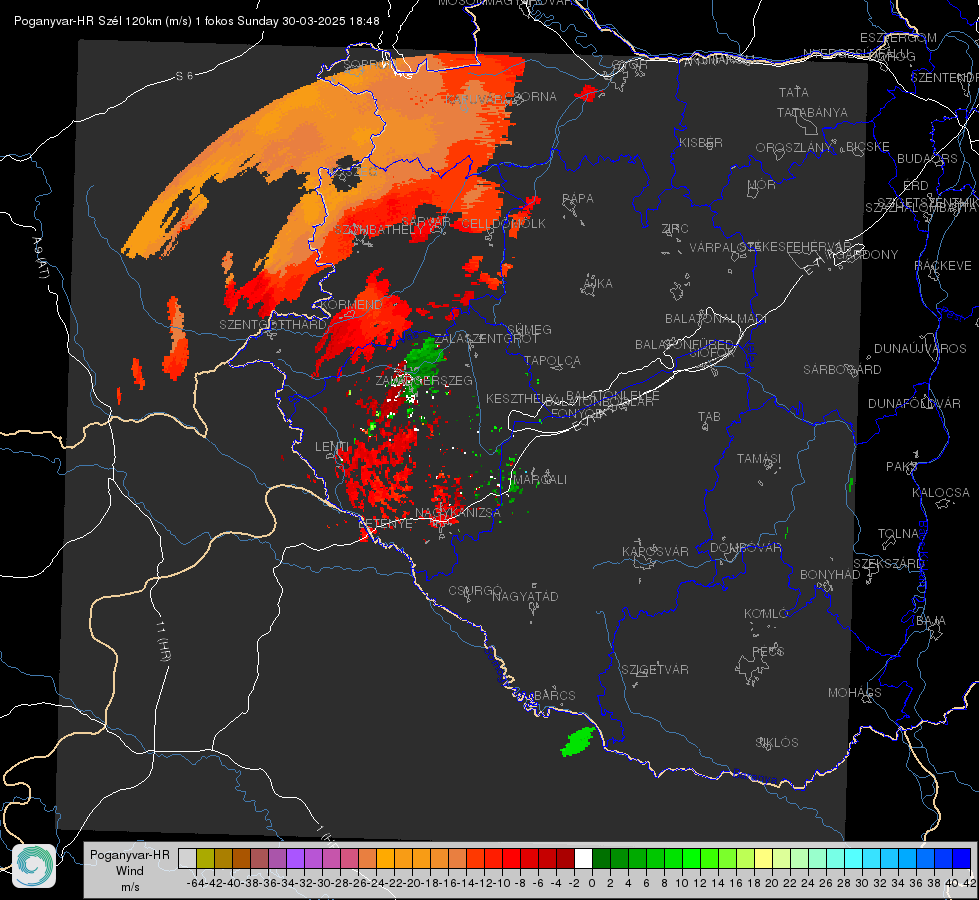The width and height of the screenshot is (979, 900).
Task: Select the white swatch in the wind legend
Action: (583, 858)
